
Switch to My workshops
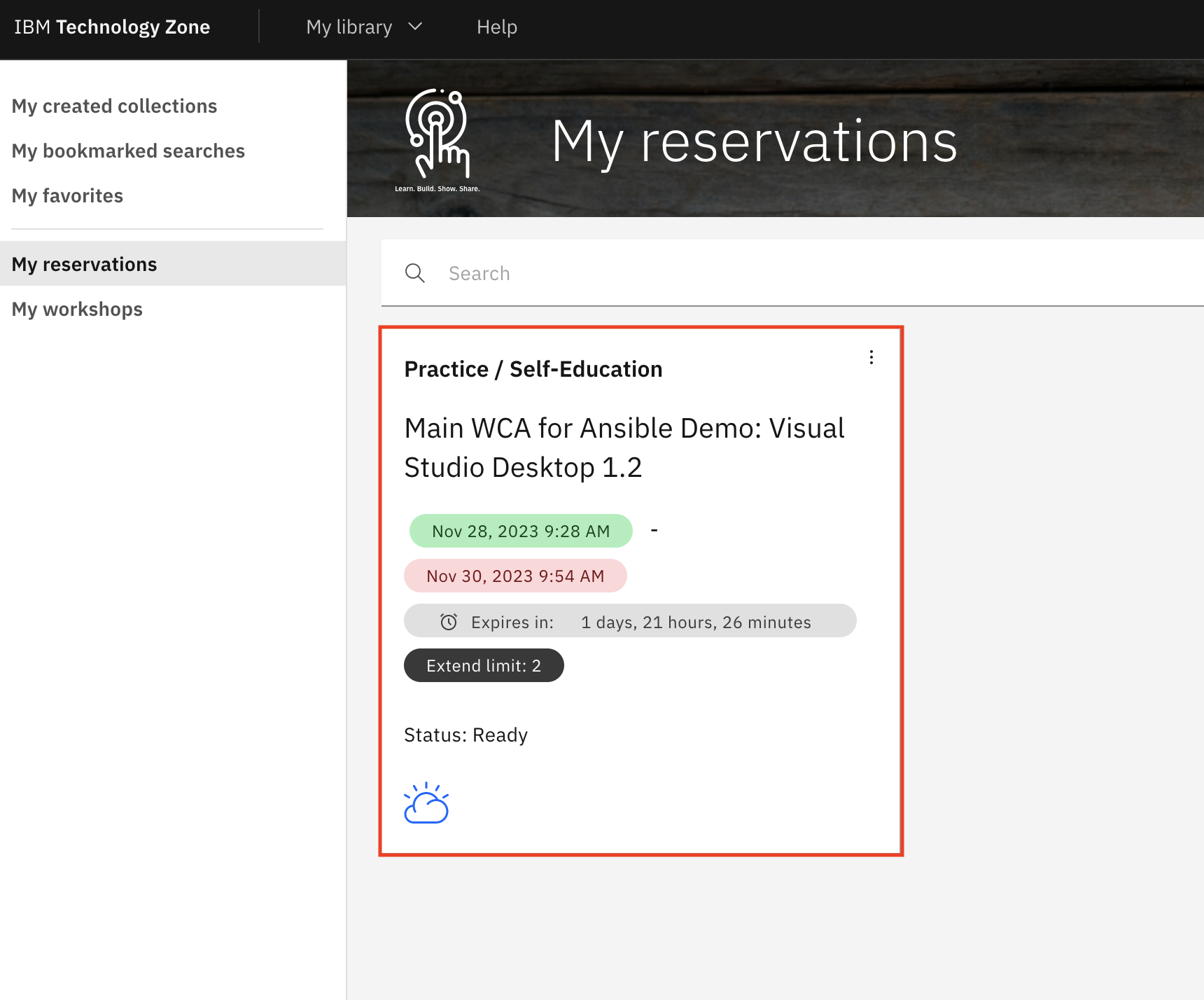click(78, 309)
